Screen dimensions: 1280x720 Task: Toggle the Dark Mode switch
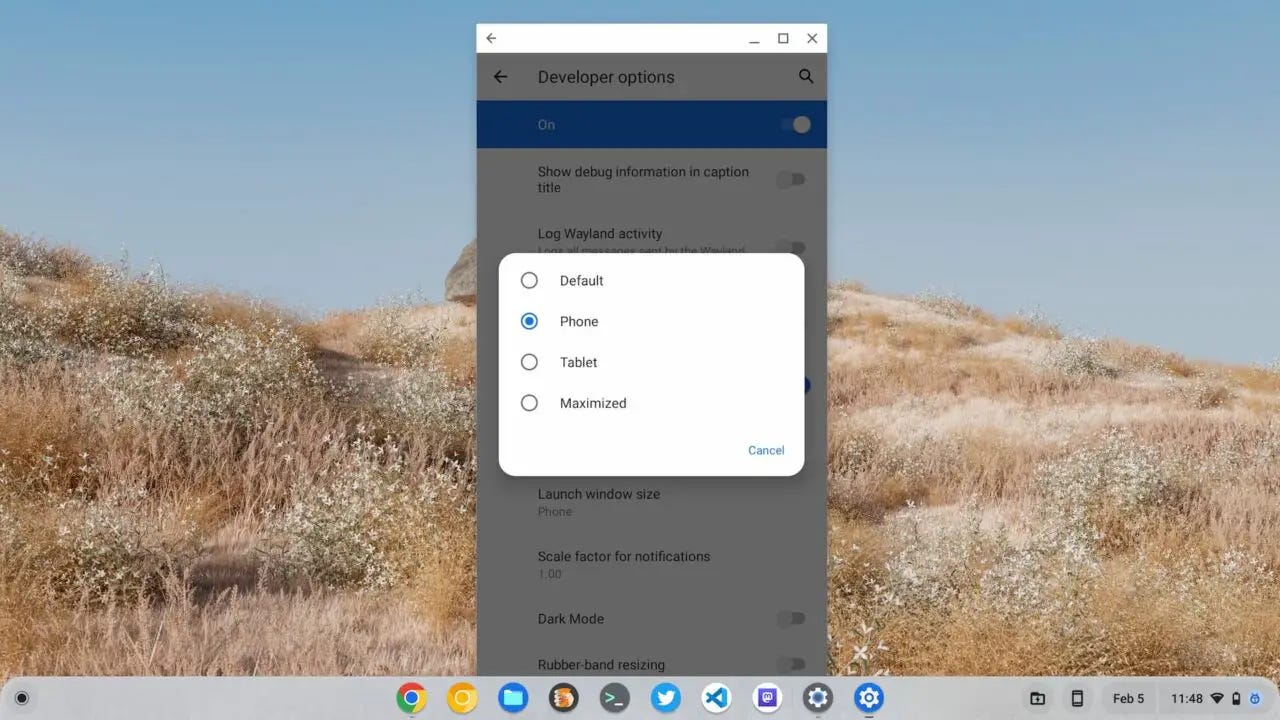click(792, 619)
